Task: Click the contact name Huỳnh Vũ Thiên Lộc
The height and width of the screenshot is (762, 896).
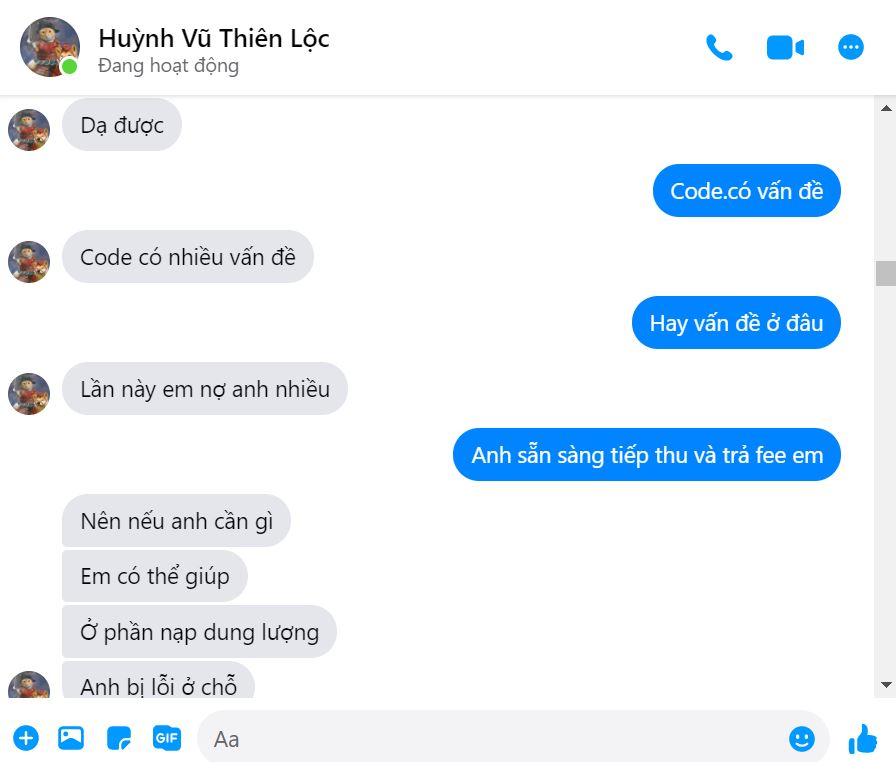Action: 214,39
